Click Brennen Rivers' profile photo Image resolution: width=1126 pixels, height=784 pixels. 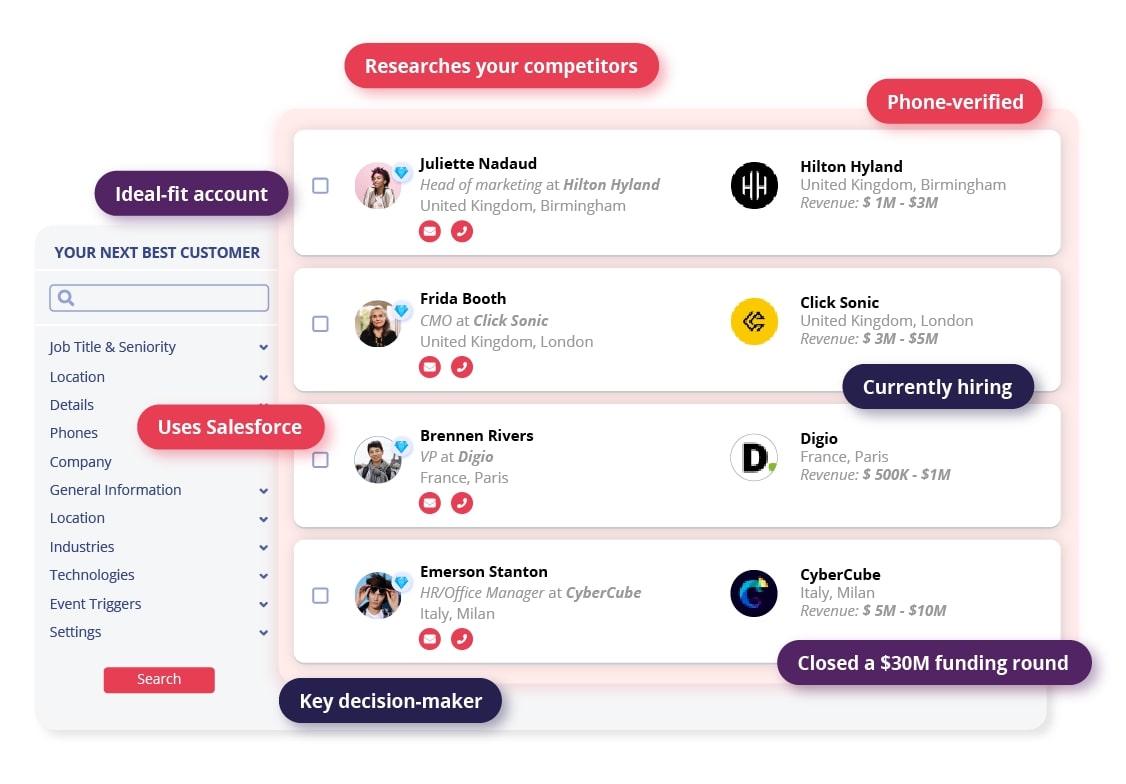(377, 459)
